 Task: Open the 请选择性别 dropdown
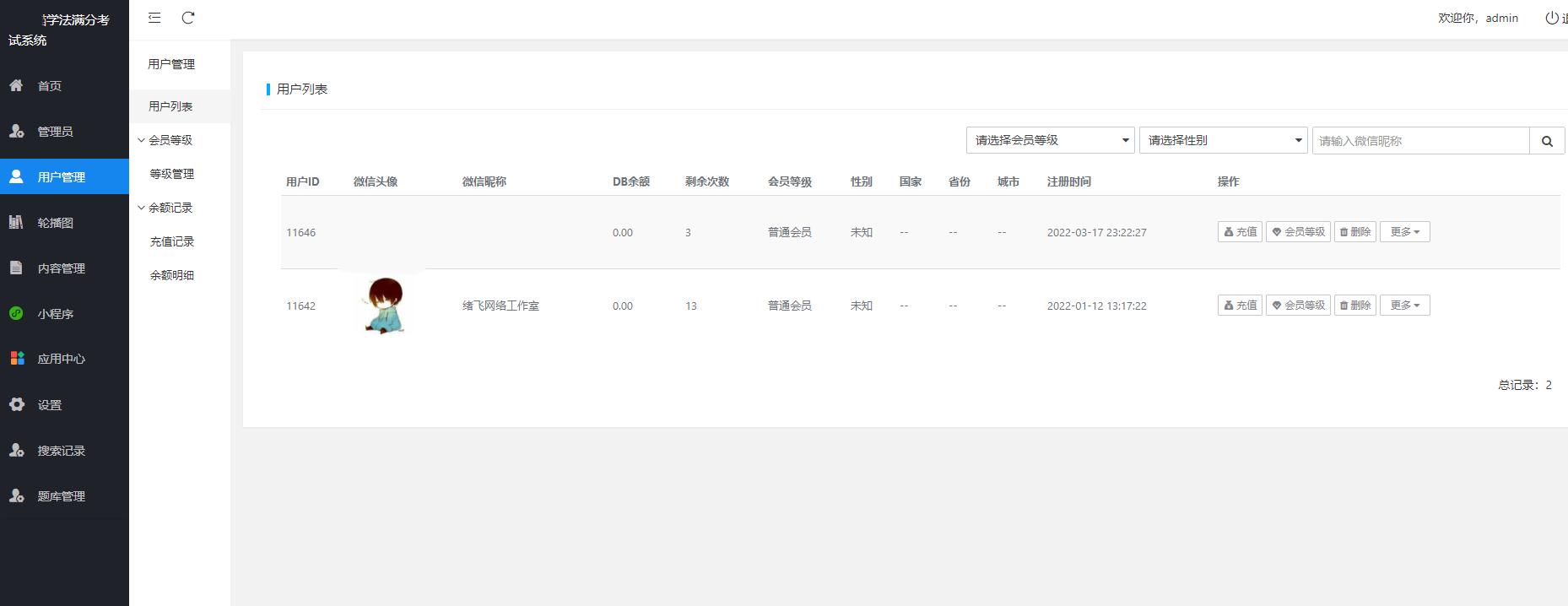[1224, 140]
